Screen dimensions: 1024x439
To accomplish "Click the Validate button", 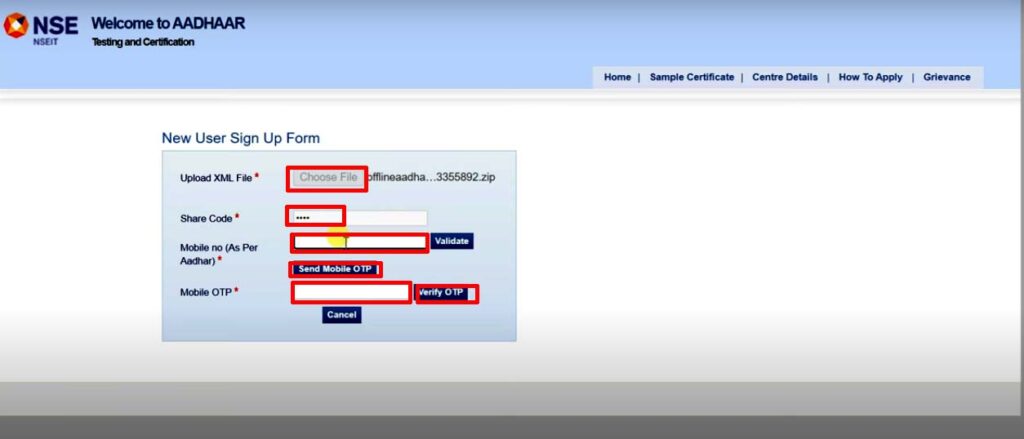I will point(451,241).
